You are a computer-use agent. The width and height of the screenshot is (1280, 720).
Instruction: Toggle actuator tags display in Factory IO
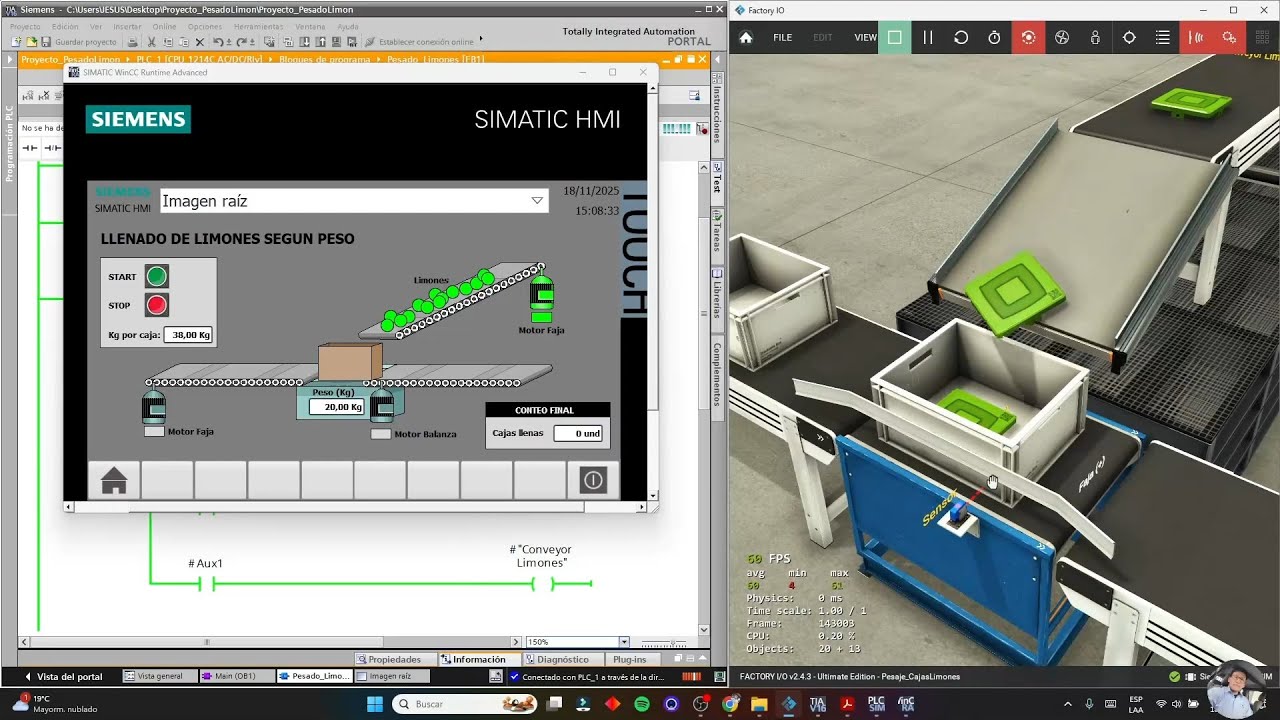(x=1229, y=37)
